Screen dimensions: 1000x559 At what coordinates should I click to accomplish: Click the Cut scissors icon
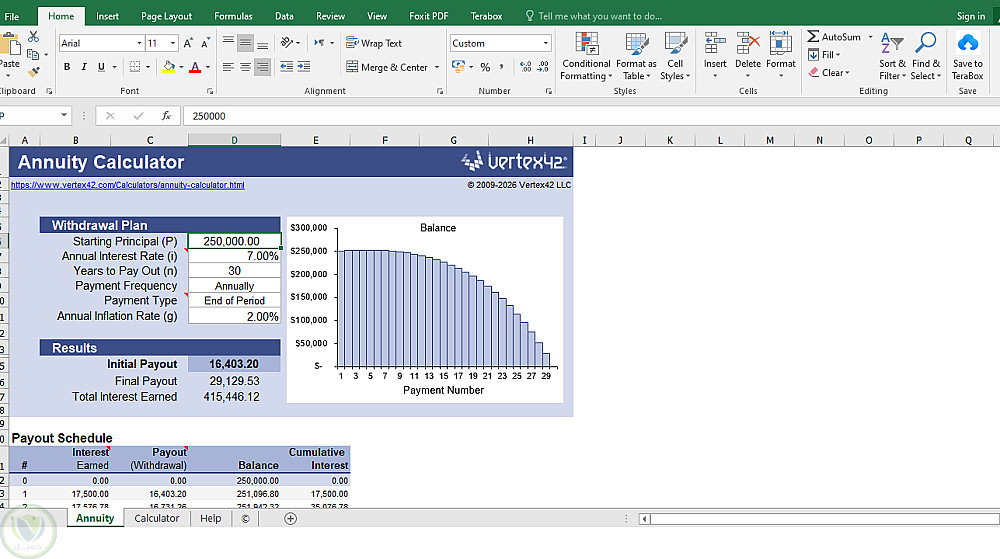click(34, 37)
